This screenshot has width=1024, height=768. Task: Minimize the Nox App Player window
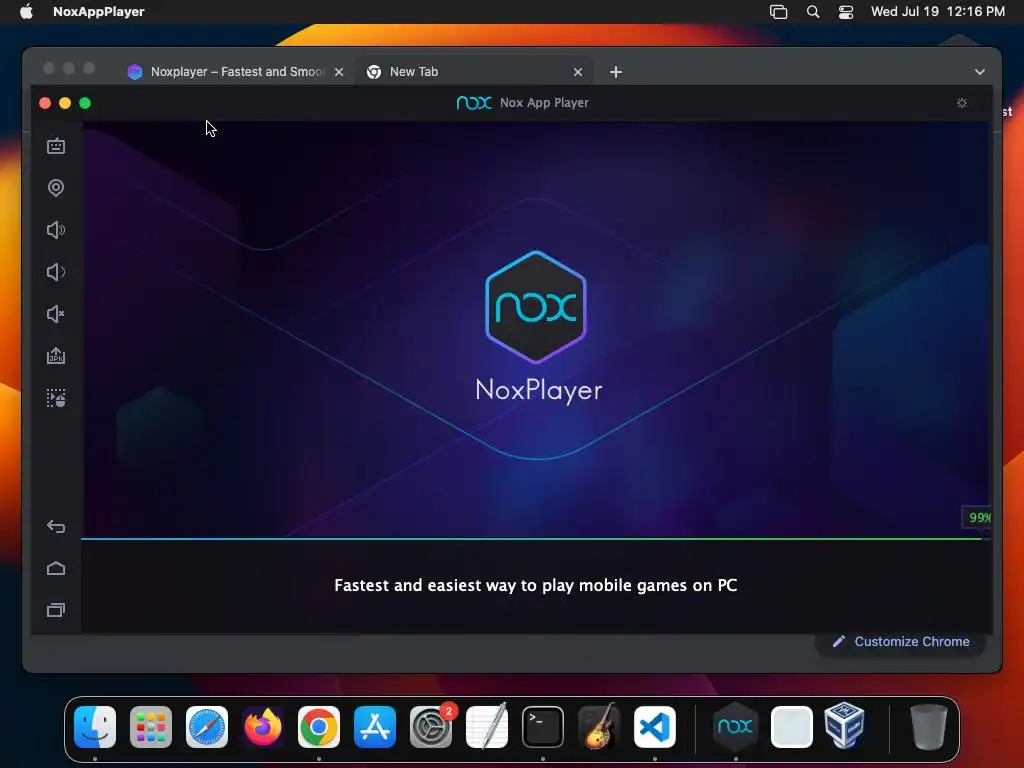click(65, 103)
